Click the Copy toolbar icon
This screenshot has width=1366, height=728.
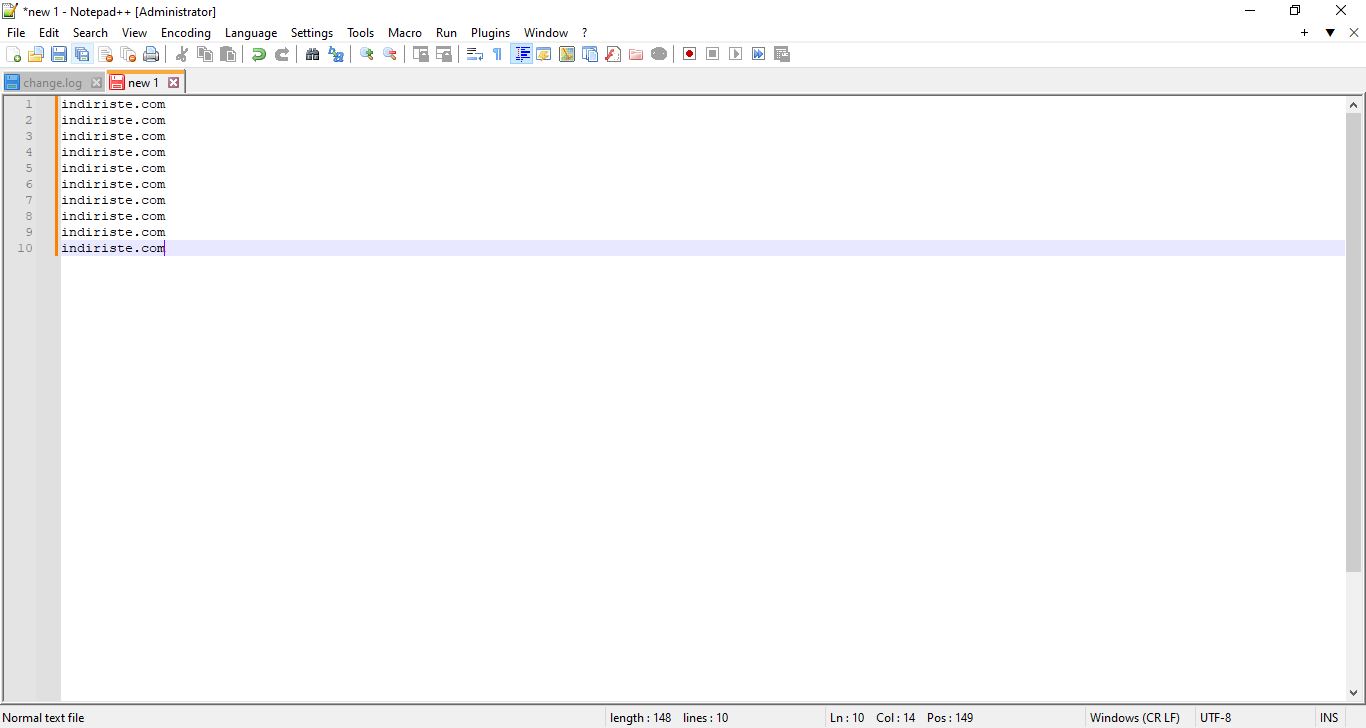tap(205, 54)
